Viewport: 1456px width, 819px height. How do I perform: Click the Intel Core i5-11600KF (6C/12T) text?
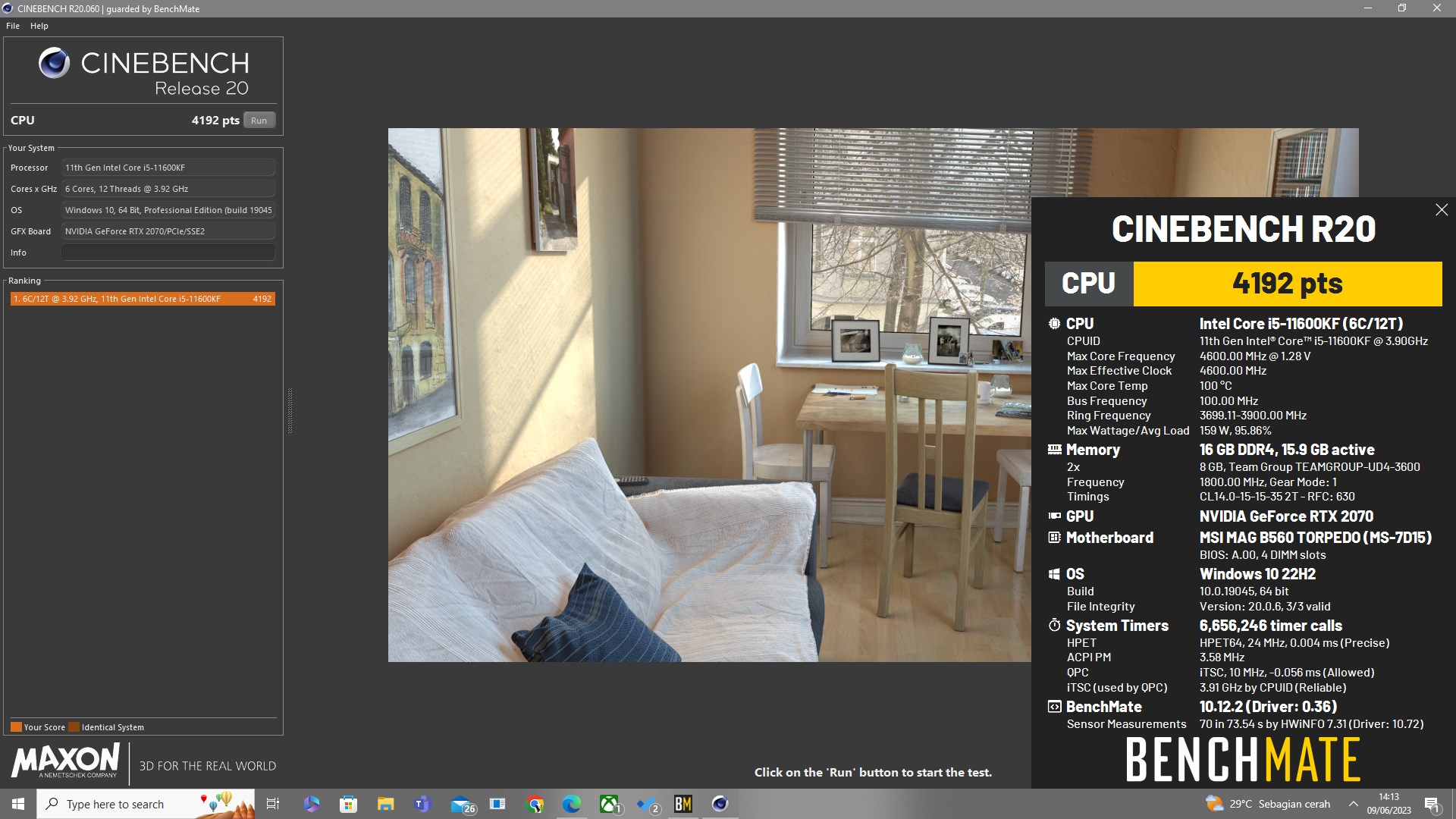pyautogui.click(x=1301, y=324)
